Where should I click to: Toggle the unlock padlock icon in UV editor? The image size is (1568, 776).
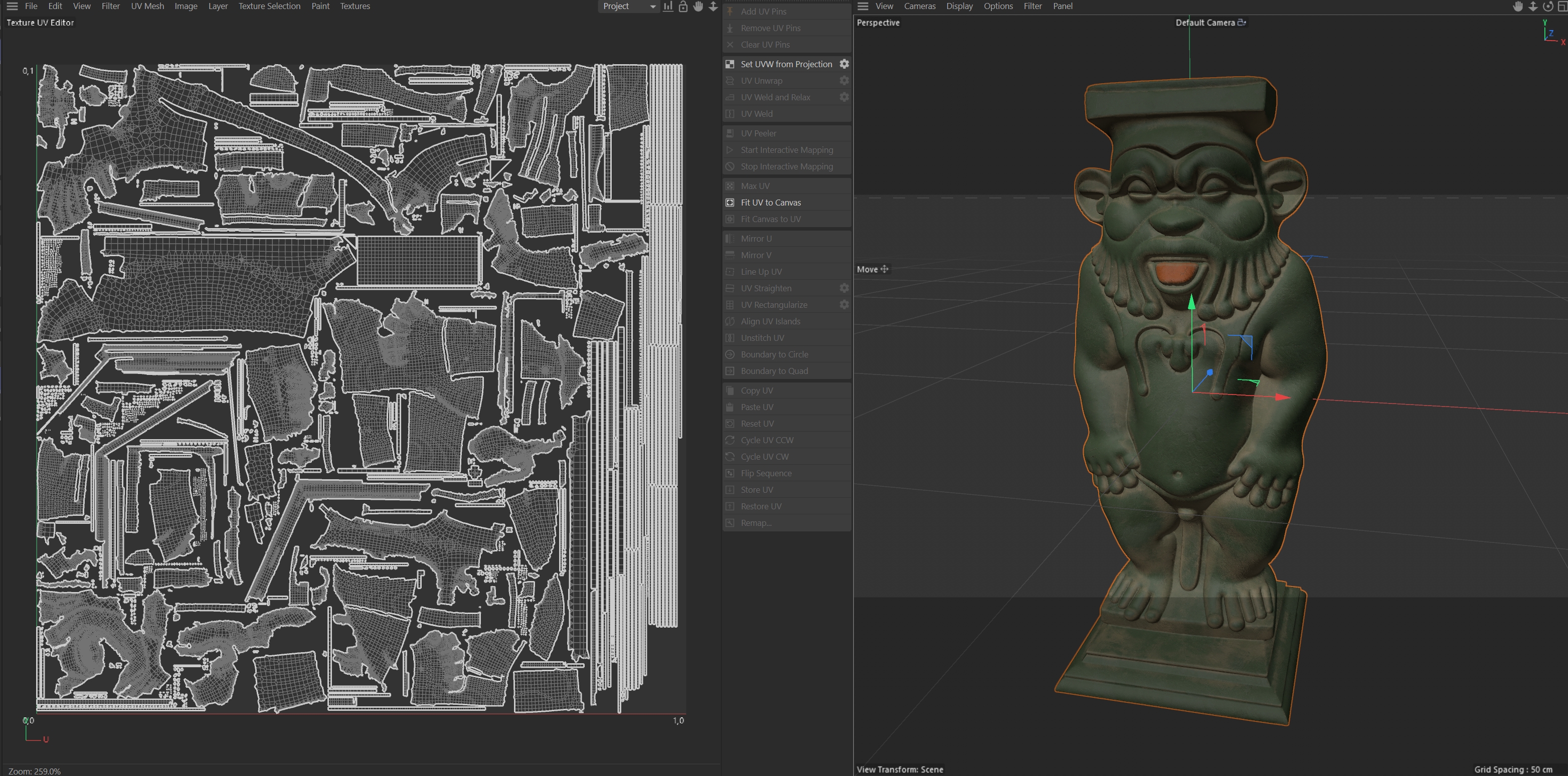pyautogui.click(x=683, y=6)
